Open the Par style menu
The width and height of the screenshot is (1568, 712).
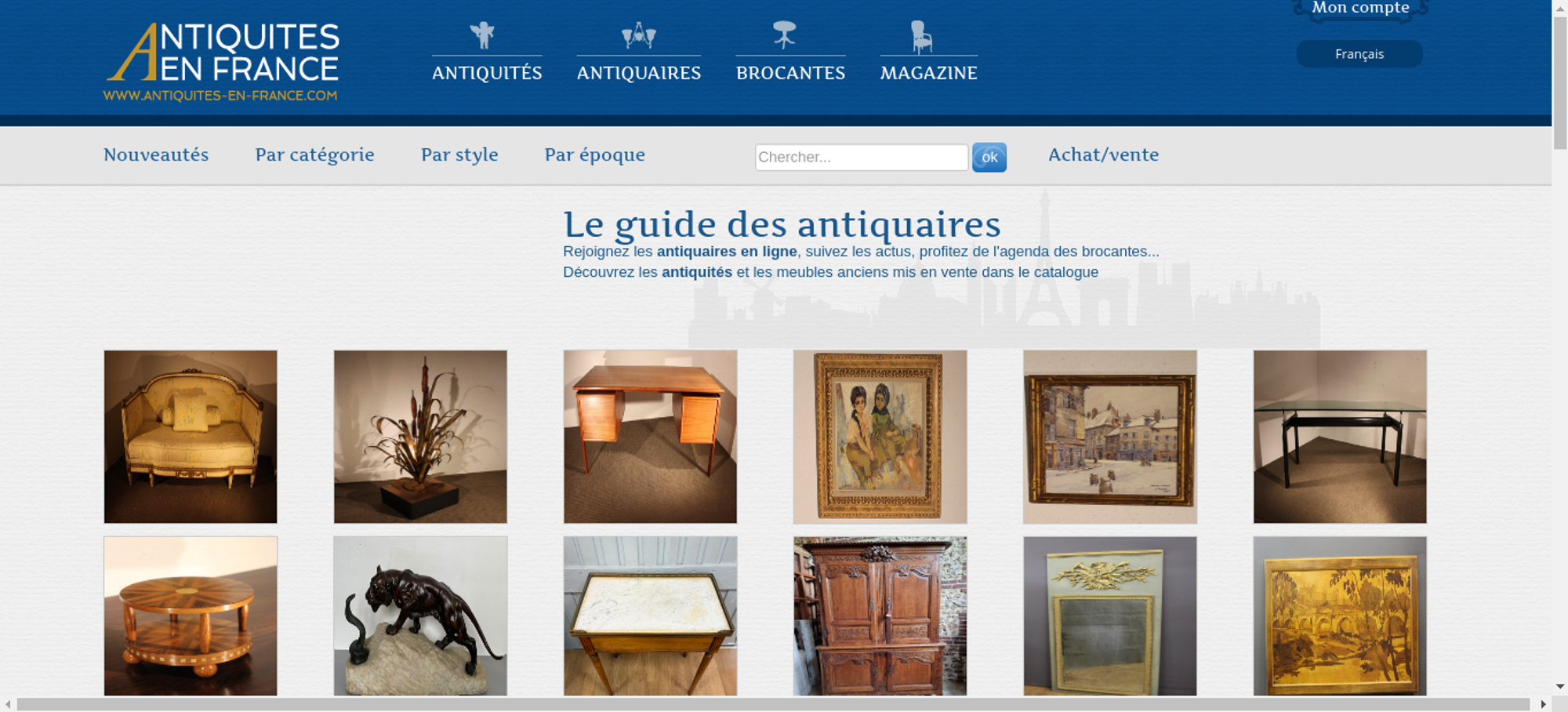coord(459,155)
